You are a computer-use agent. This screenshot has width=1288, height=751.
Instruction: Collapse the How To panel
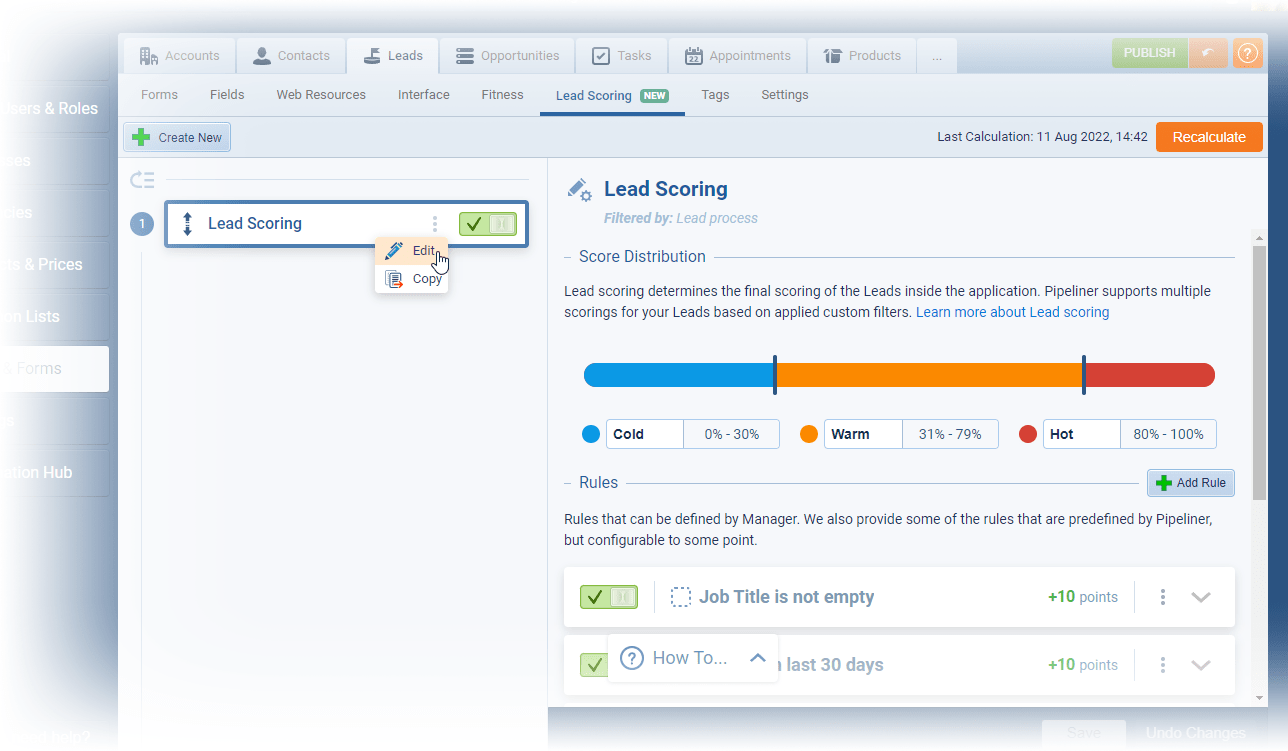758,658
